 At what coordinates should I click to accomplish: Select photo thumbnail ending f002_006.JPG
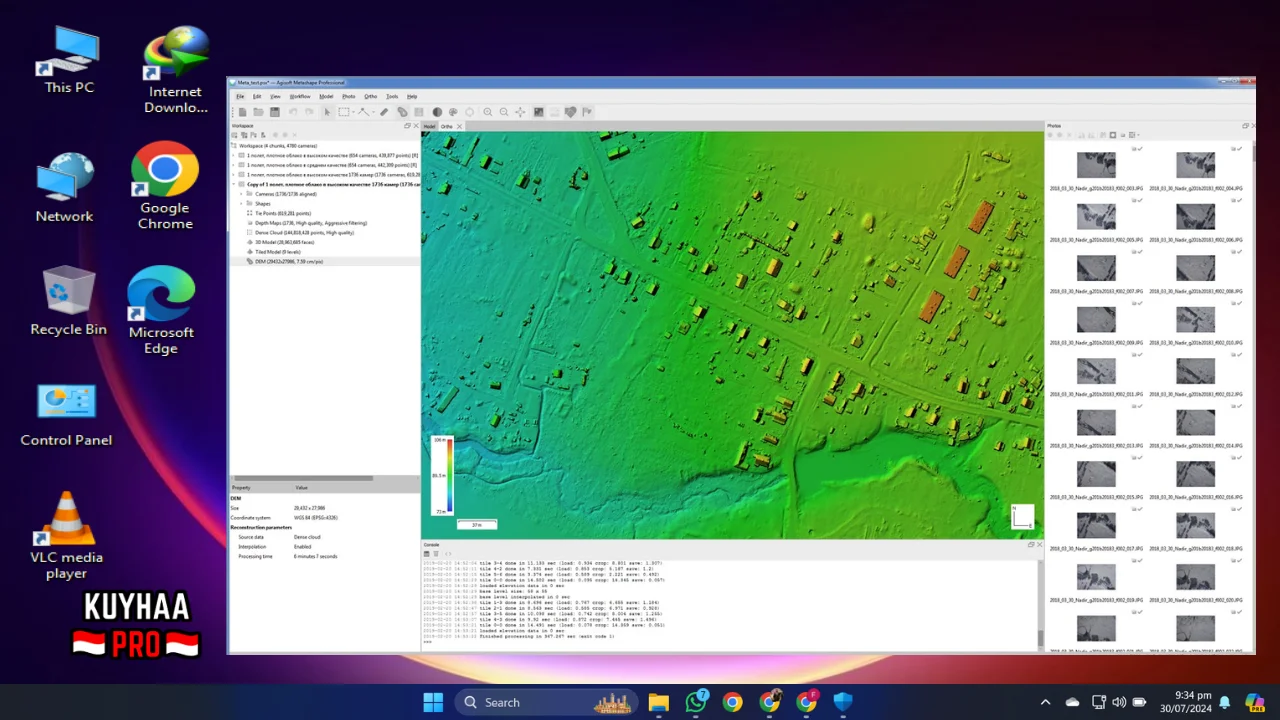pos(1195,216)
